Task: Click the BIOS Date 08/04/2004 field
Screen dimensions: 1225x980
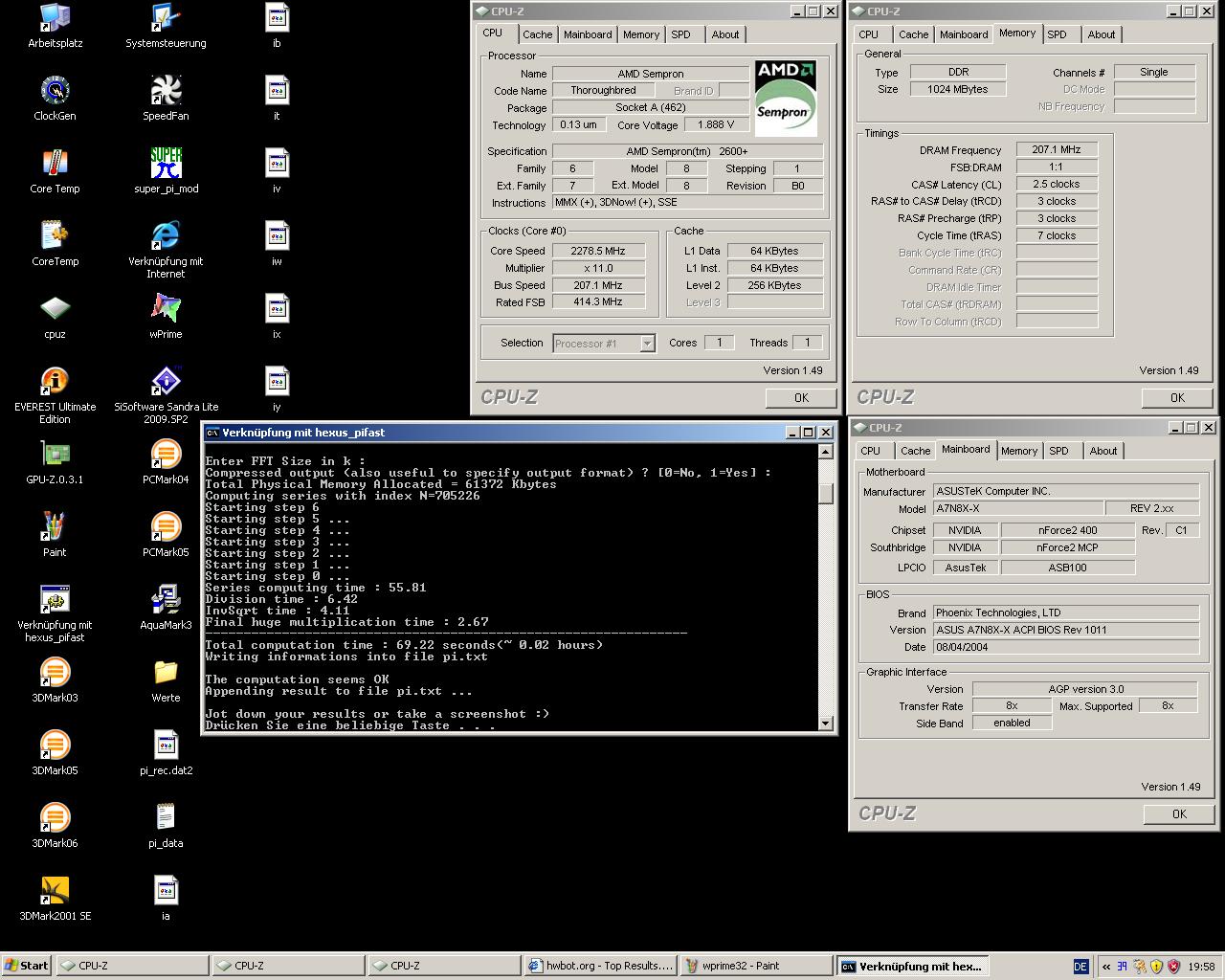Action: click(1065, 647)
